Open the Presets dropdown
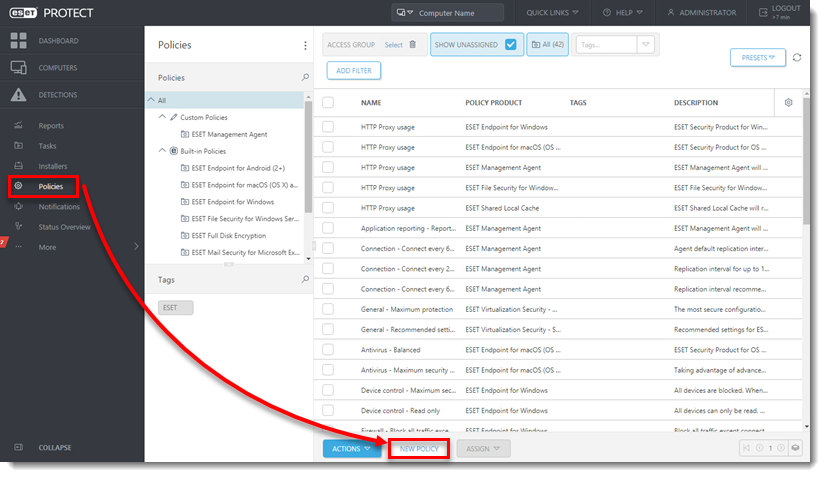The image size is (825, 477). click(758, 57)
